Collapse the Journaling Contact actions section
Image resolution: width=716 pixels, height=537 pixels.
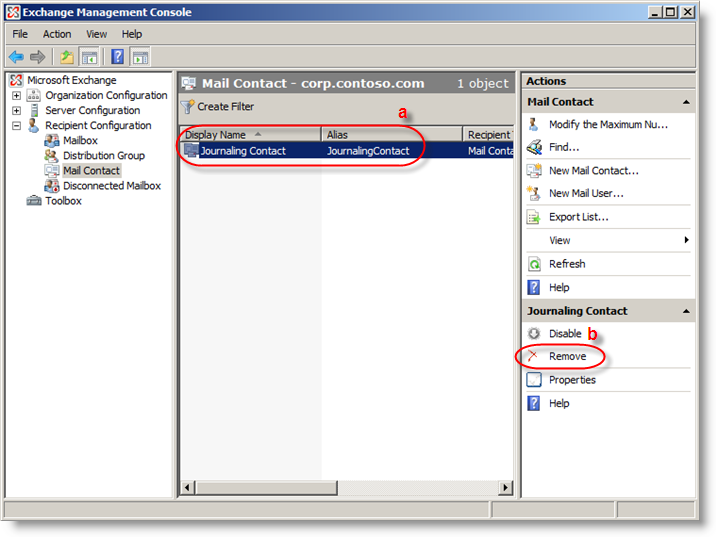click(x=686, y=311)
